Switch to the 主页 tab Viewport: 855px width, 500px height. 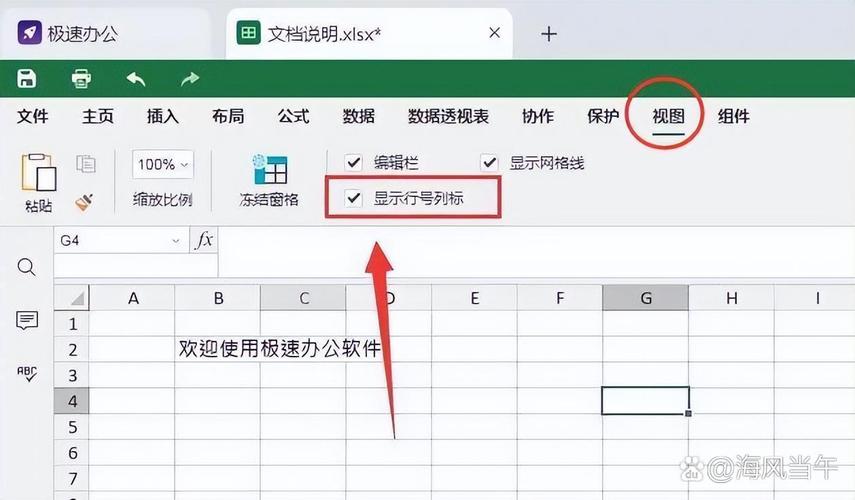tap(98, 116)
